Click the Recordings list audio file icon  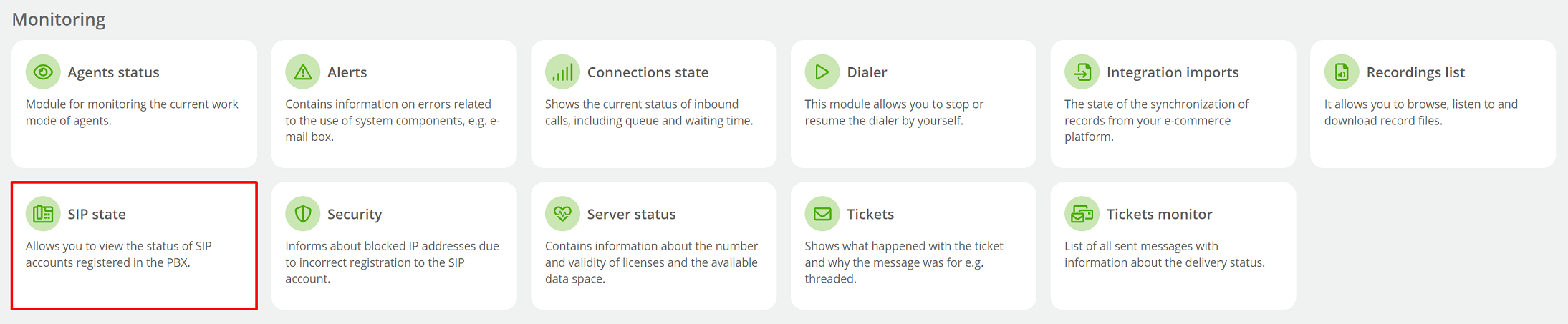pos(1342,72)
